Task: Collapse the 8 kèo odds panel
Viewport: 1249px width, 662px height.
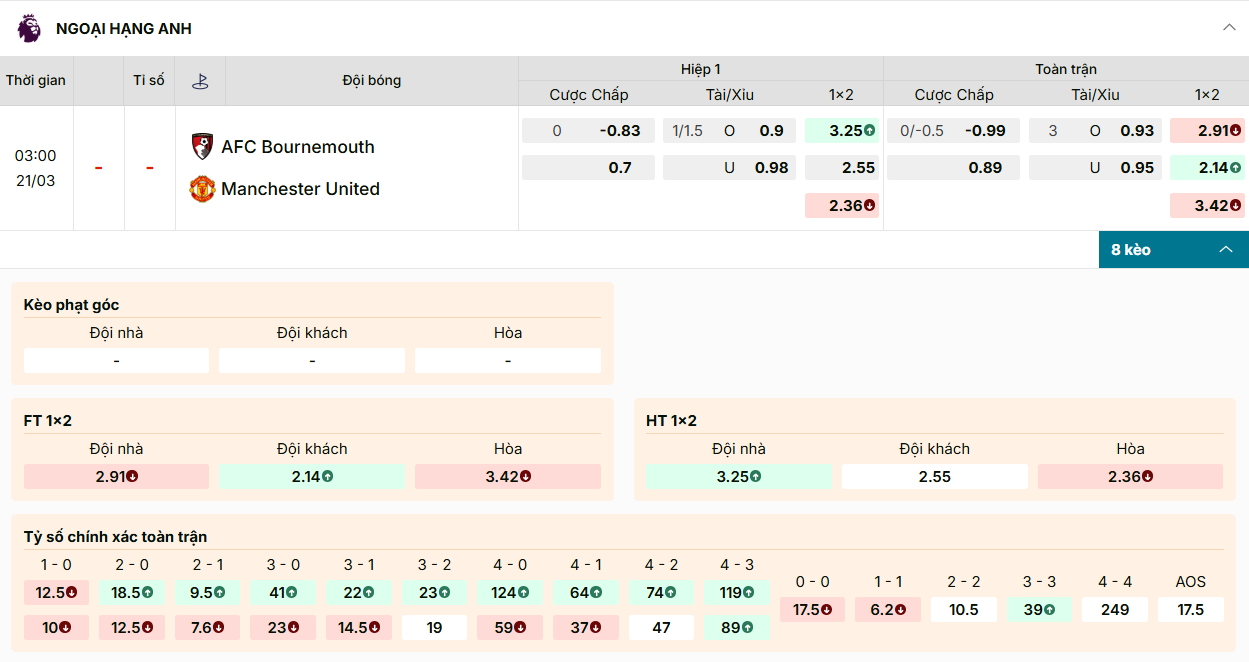Action: (1225, 249)
